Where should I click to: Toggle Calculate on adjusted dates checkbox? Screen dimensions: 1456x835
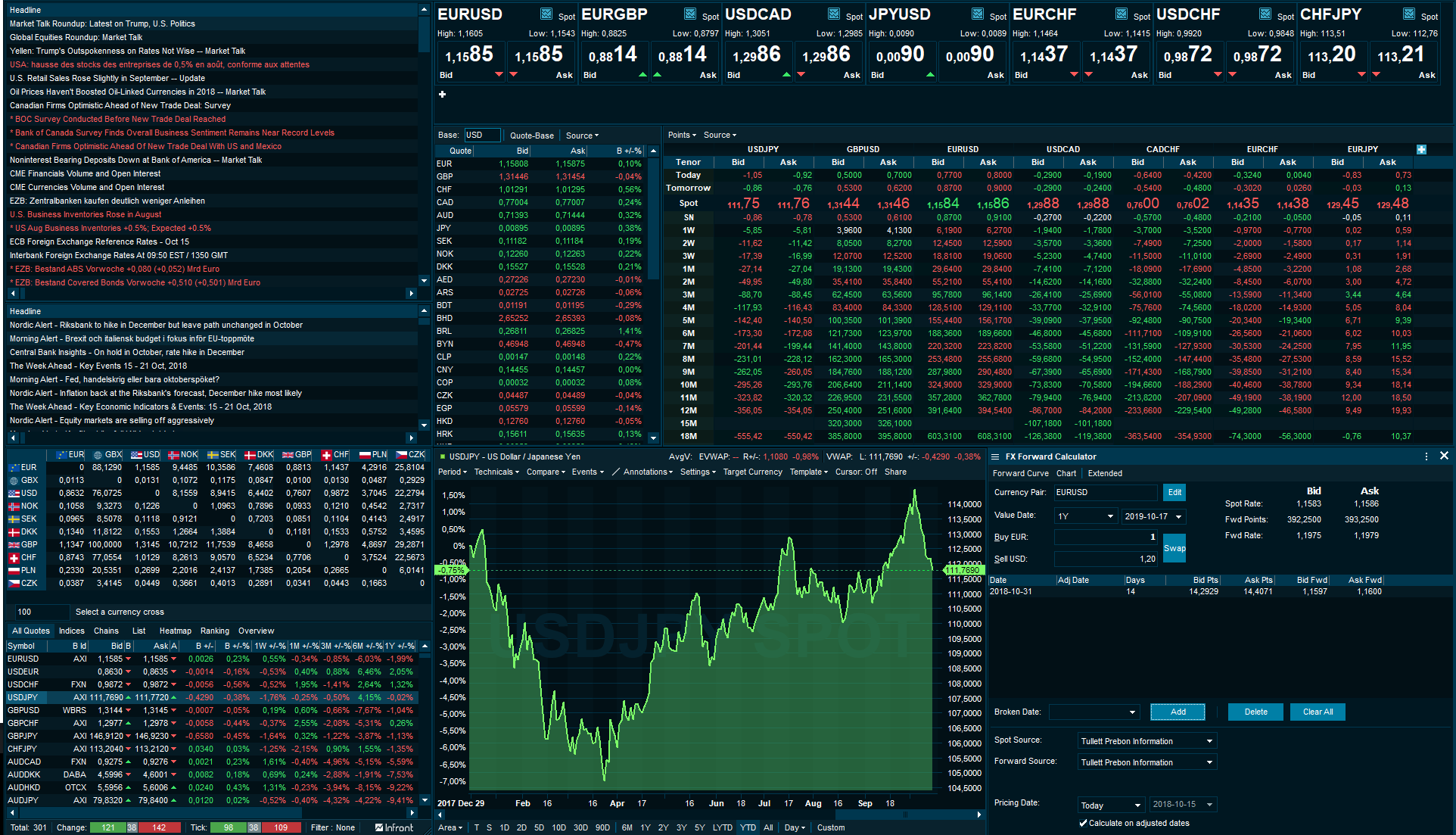pyautogui.click(x=1083, y=823)
